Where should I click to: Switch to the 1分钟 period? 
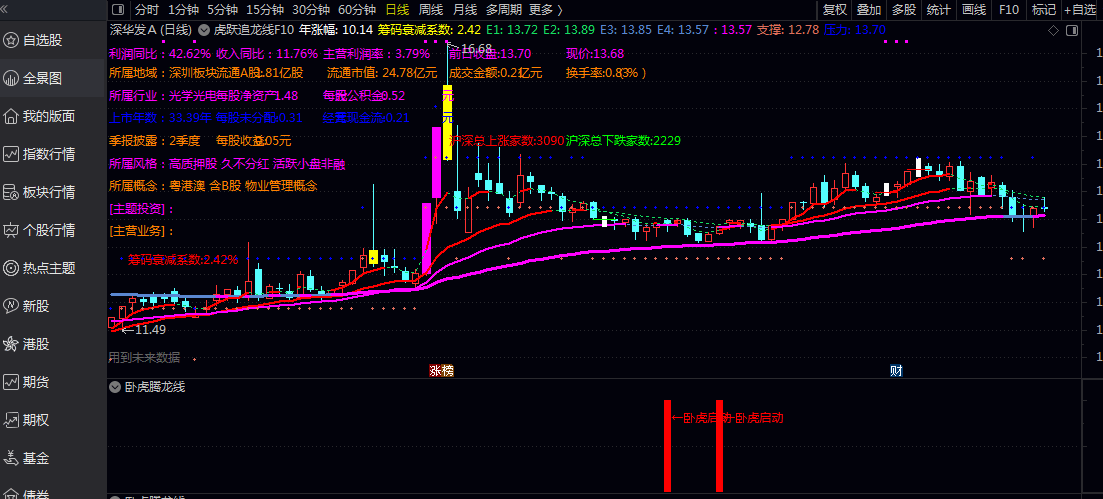click(184, 10)
